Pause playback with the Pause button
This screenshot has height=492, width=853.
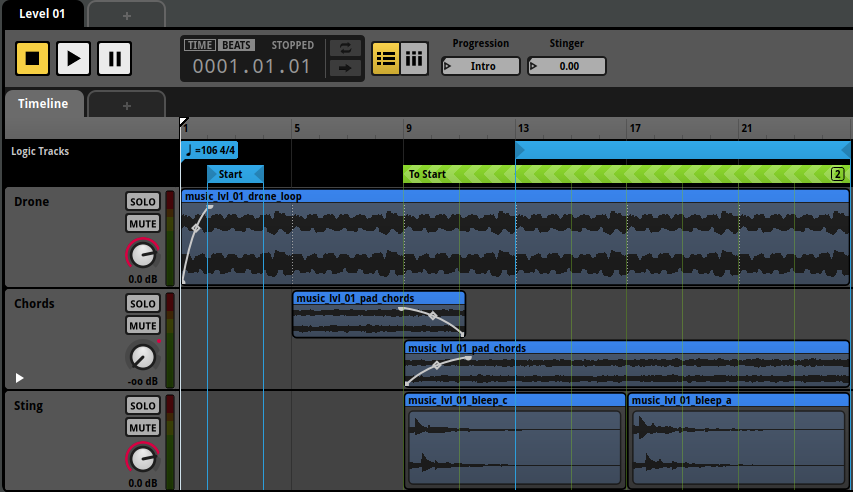click(114, 58)
